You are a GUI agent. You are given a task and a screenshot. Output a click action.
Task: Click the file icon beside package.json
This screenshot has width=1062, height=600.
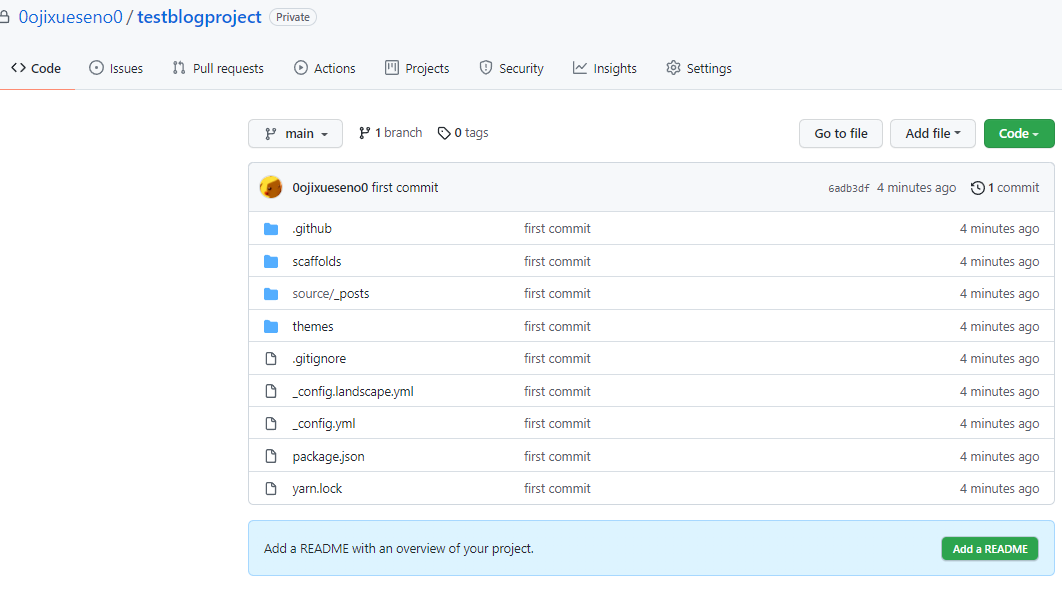click(271, 456)
